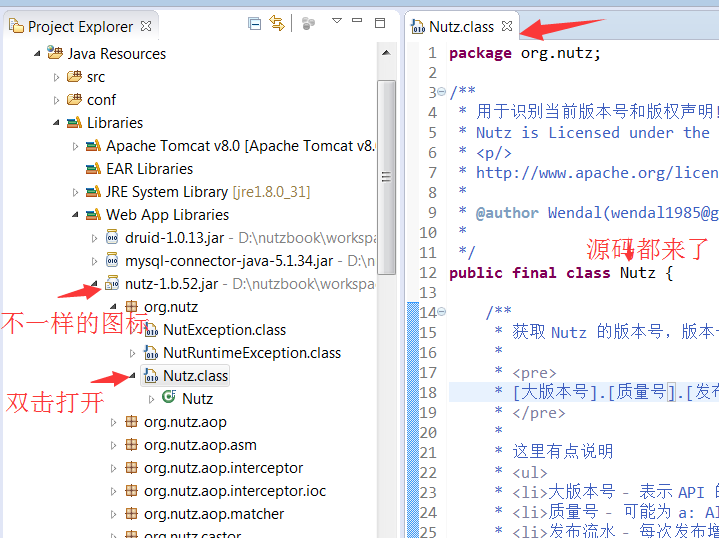Click line number 12 in editor gutter
The image size is (719, 538).
coord(428,273)
